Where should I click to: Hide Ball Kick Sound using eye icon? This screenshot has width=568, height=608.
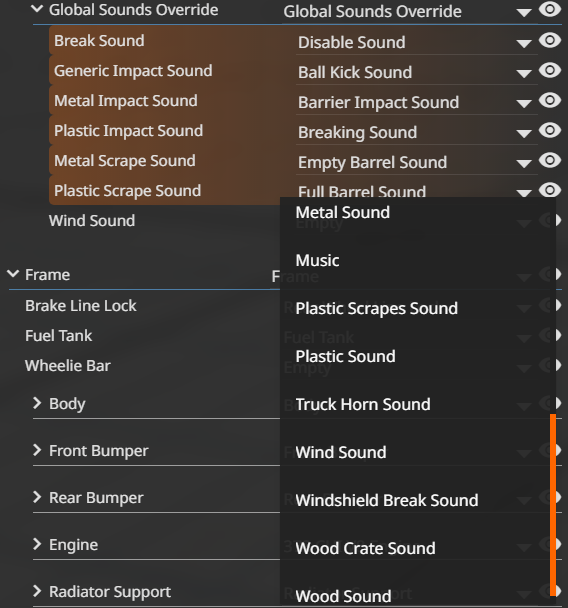tap(550, 70)
